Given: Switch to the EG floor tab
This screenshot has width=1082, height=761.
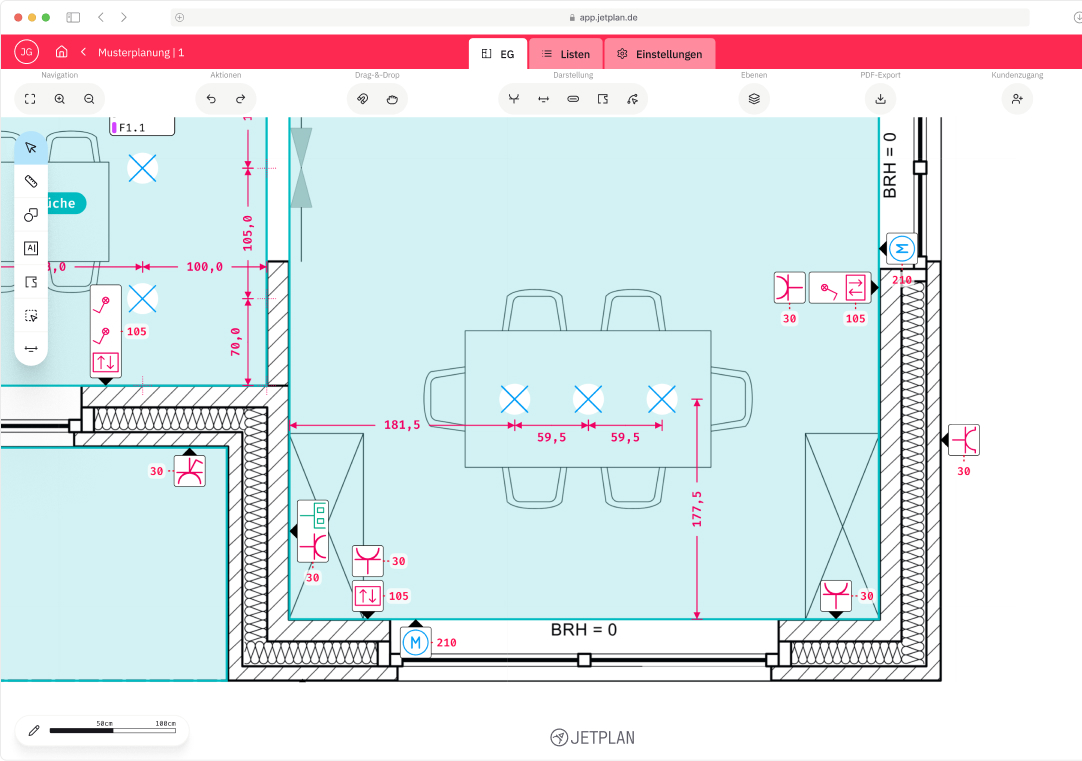Looking at the screenshot, I should pyautogui.click(x=498, y=54).
